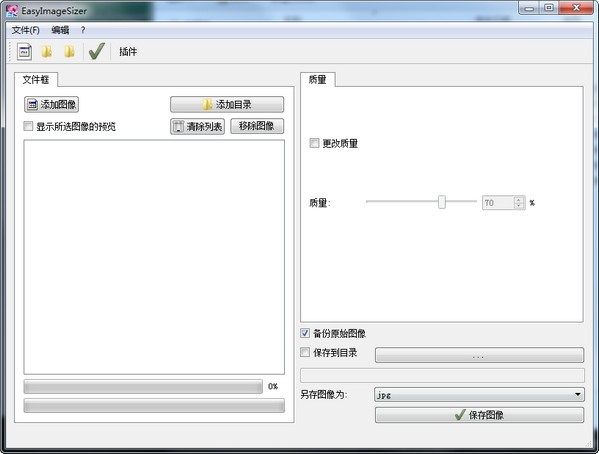The image size is (599, 454).
Task: Click the 移除图像 button
Action: click(x=257, y=126)
